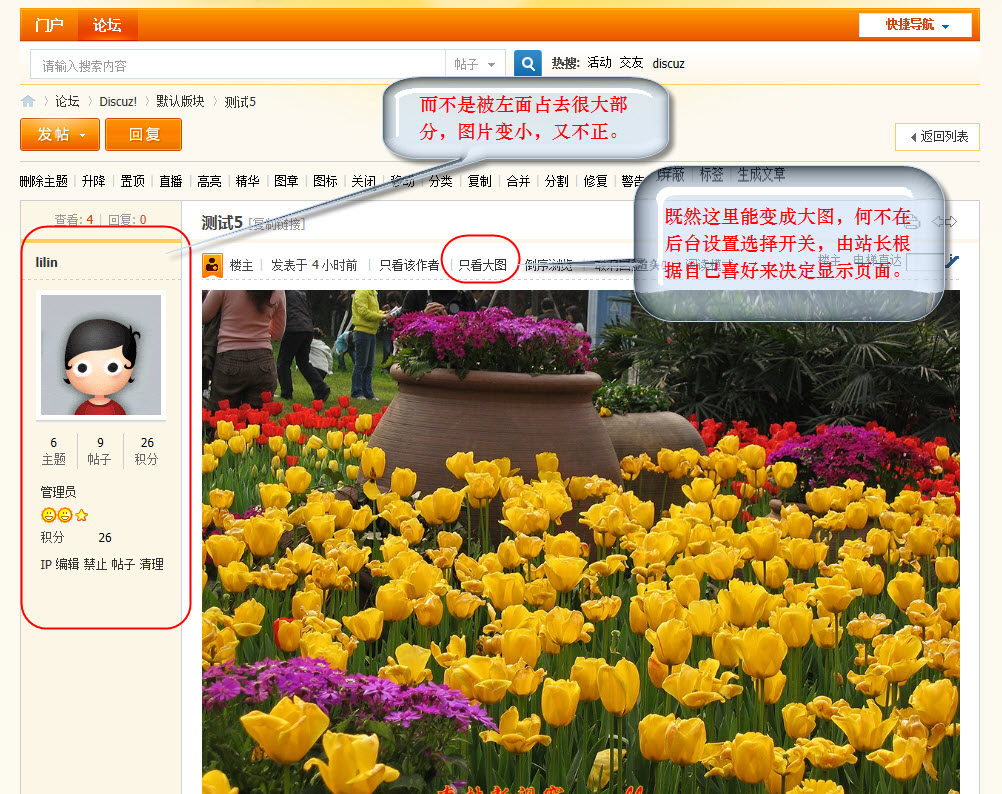
Task: Click 测试5 in the breadcrumb
Action: 240,102
